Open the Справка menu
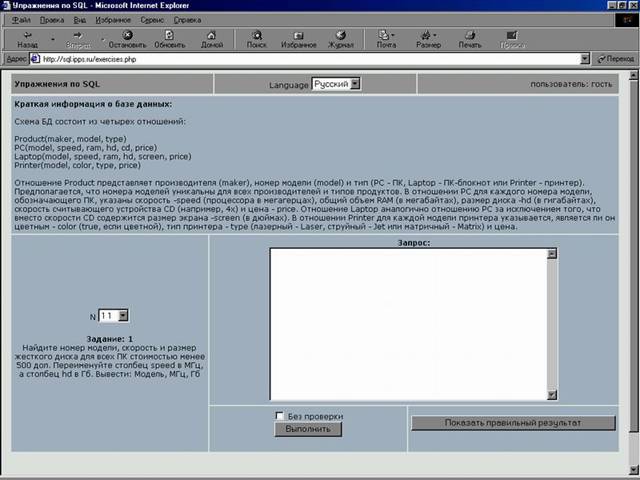This screenshot has width=640, height=480. point(187,19)
